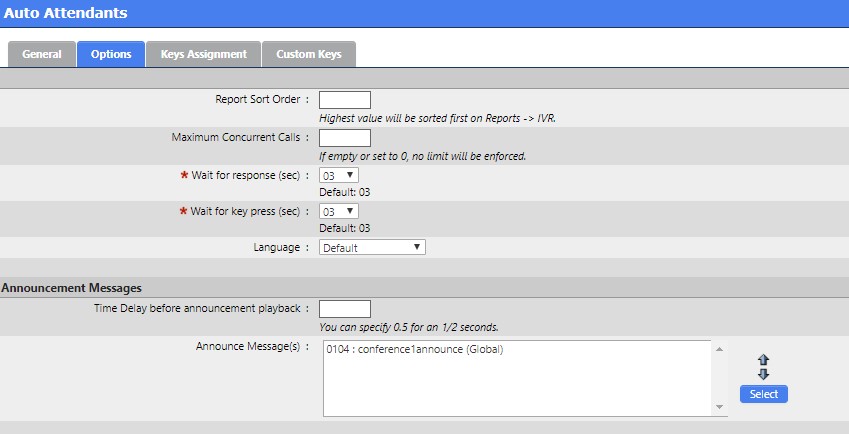
Task: Click the Announcement Messages section header
Action: tap(71, 288)
